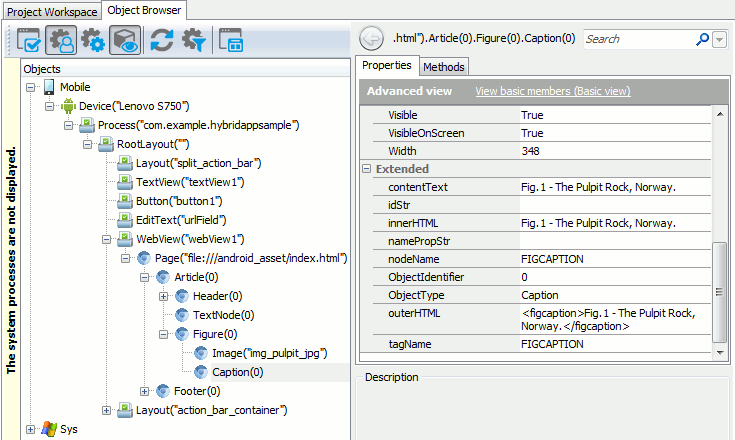The width and height of the screenshot is (735, 440).
Task: Click the window layout toolbar icon
Action: (x=230, y=41)
